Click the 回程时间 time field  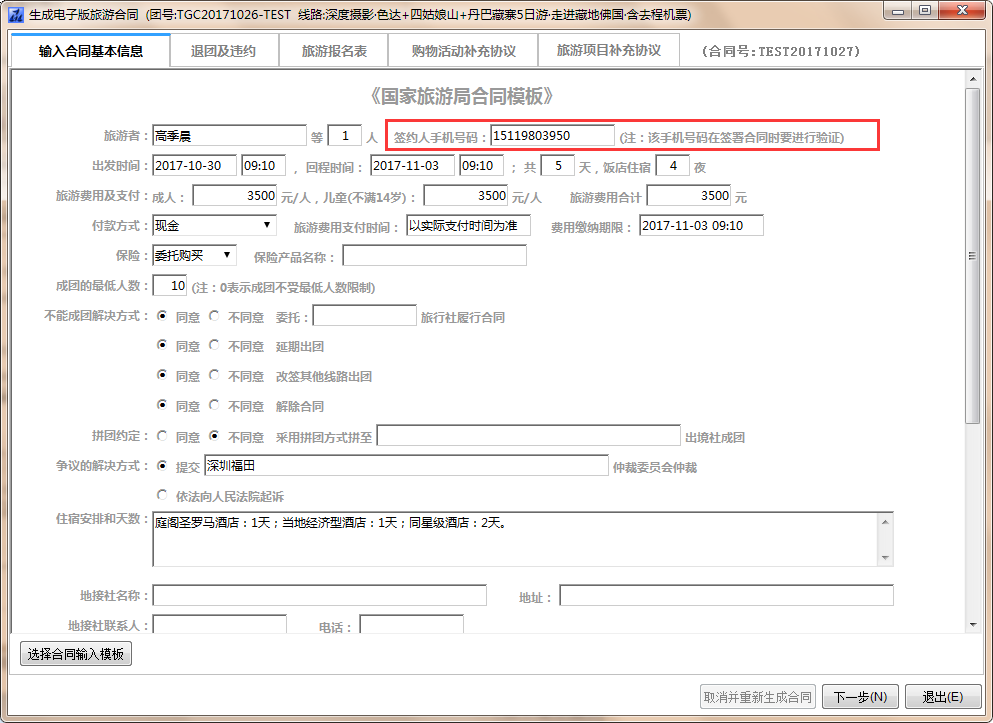coord(482,166)
